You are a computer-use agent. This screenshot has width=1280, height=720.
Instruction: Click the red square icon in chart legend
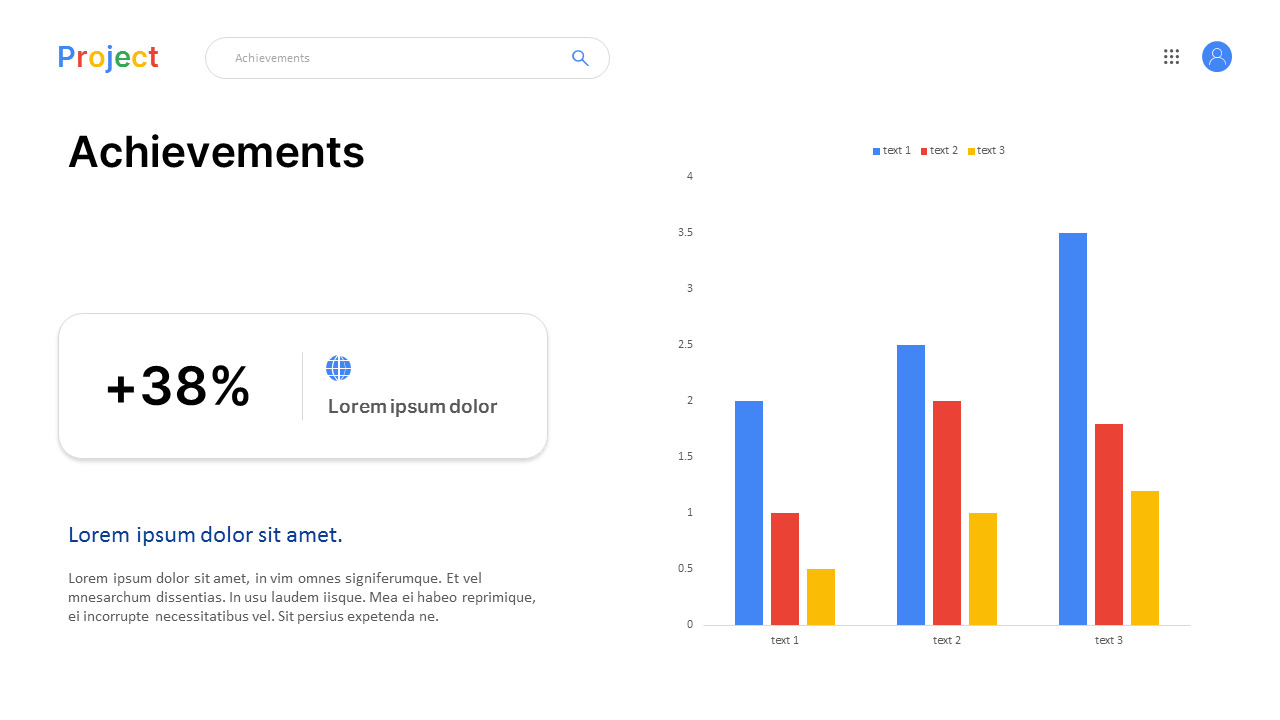(923, 150)
